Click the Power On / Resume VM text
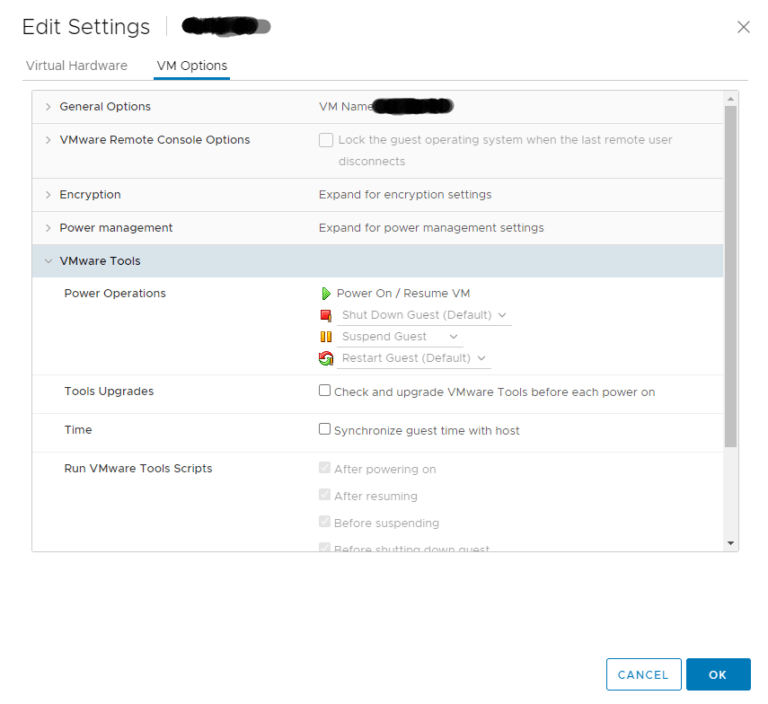The height and width of the screenshot is (704, 768). [x=403, y=293]
